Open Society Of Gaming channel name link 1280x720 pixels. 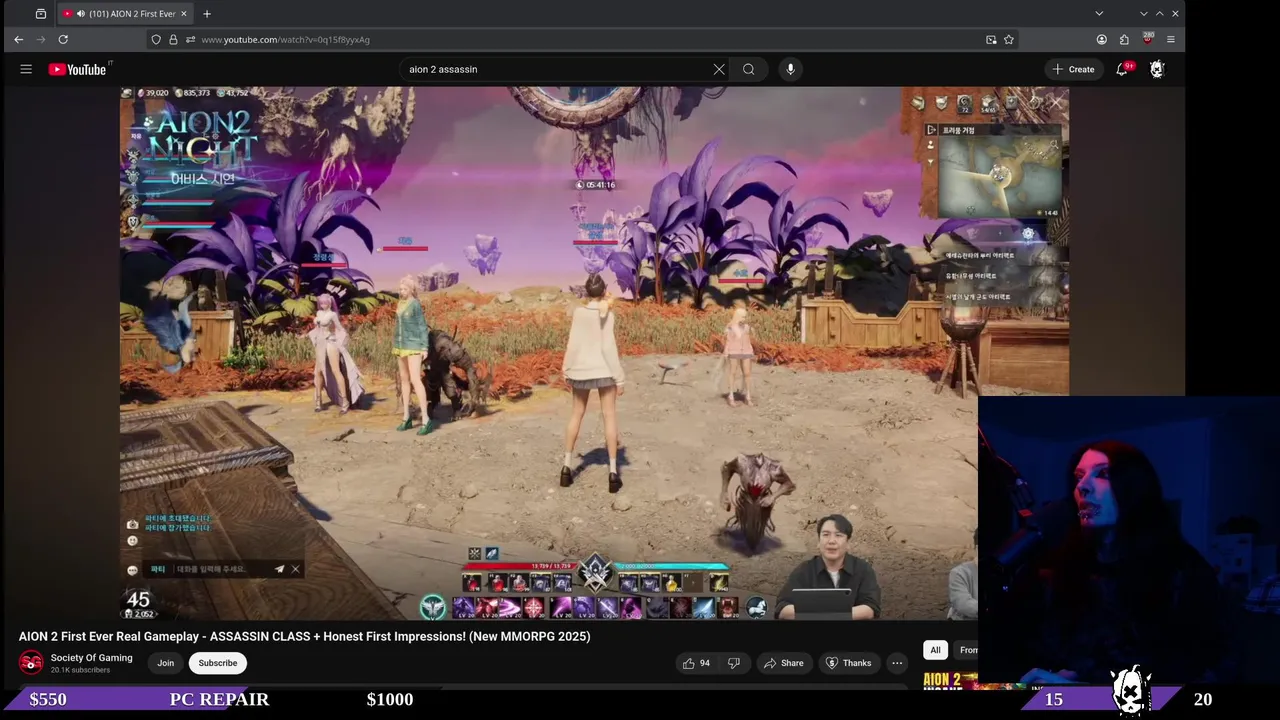click(91, 657)
